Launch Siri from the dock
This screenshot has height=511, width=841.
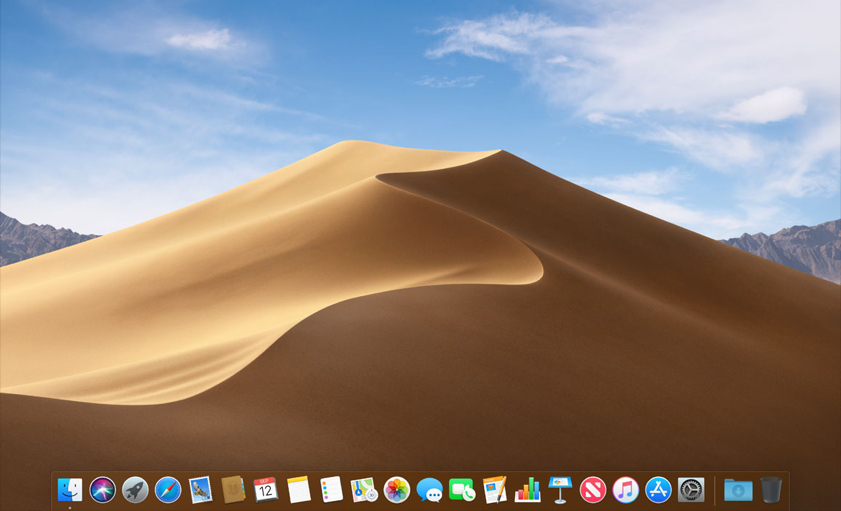102,489
